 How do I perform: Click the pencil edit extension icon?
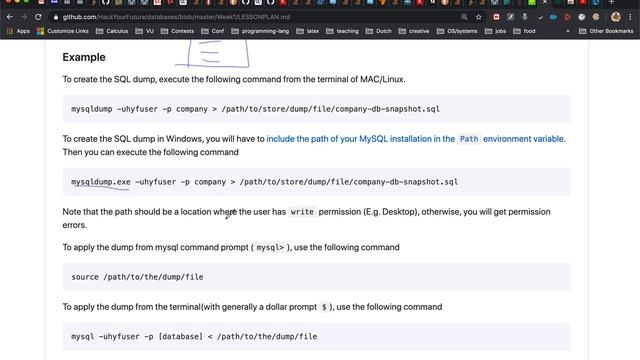pyautogui.click(x=511, y=17)
